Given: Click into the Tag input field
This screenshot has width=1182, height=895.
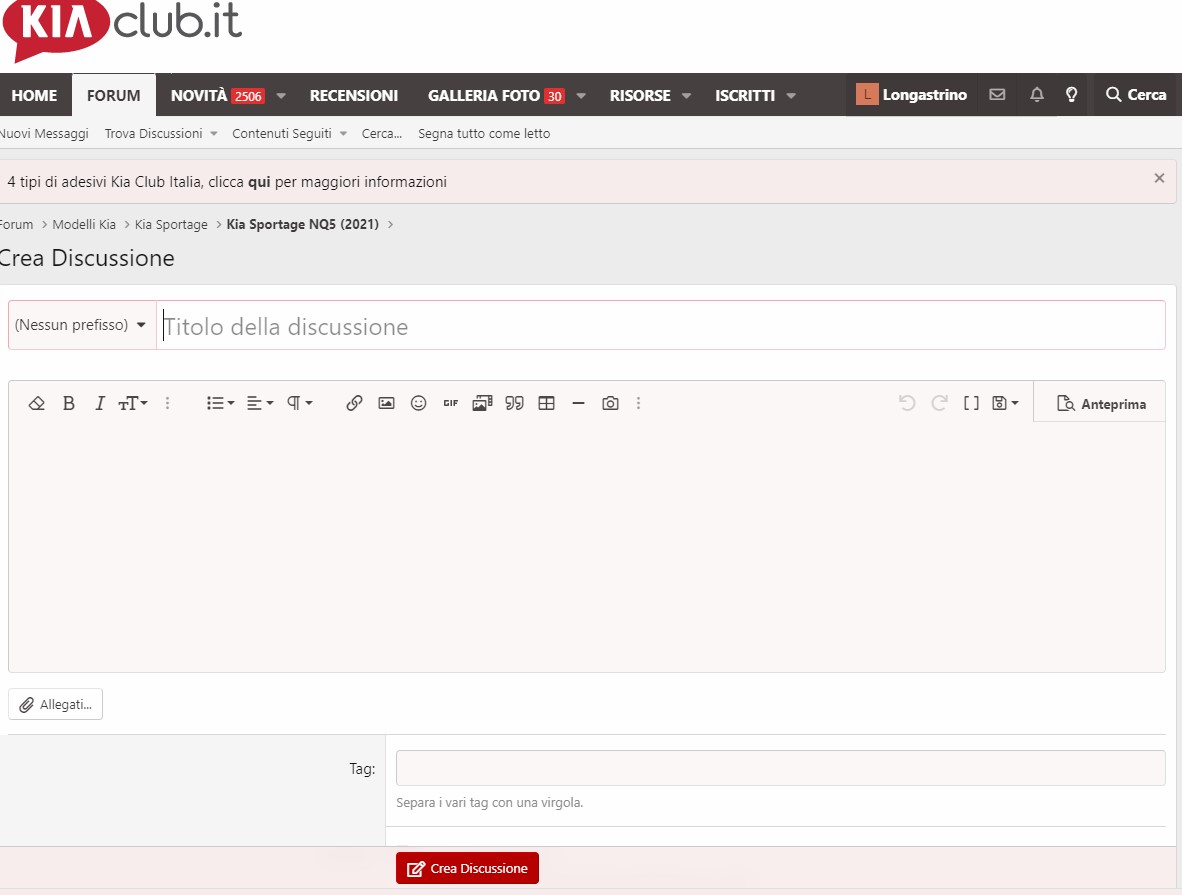Looking at the screenshot, I should [781, 768].
